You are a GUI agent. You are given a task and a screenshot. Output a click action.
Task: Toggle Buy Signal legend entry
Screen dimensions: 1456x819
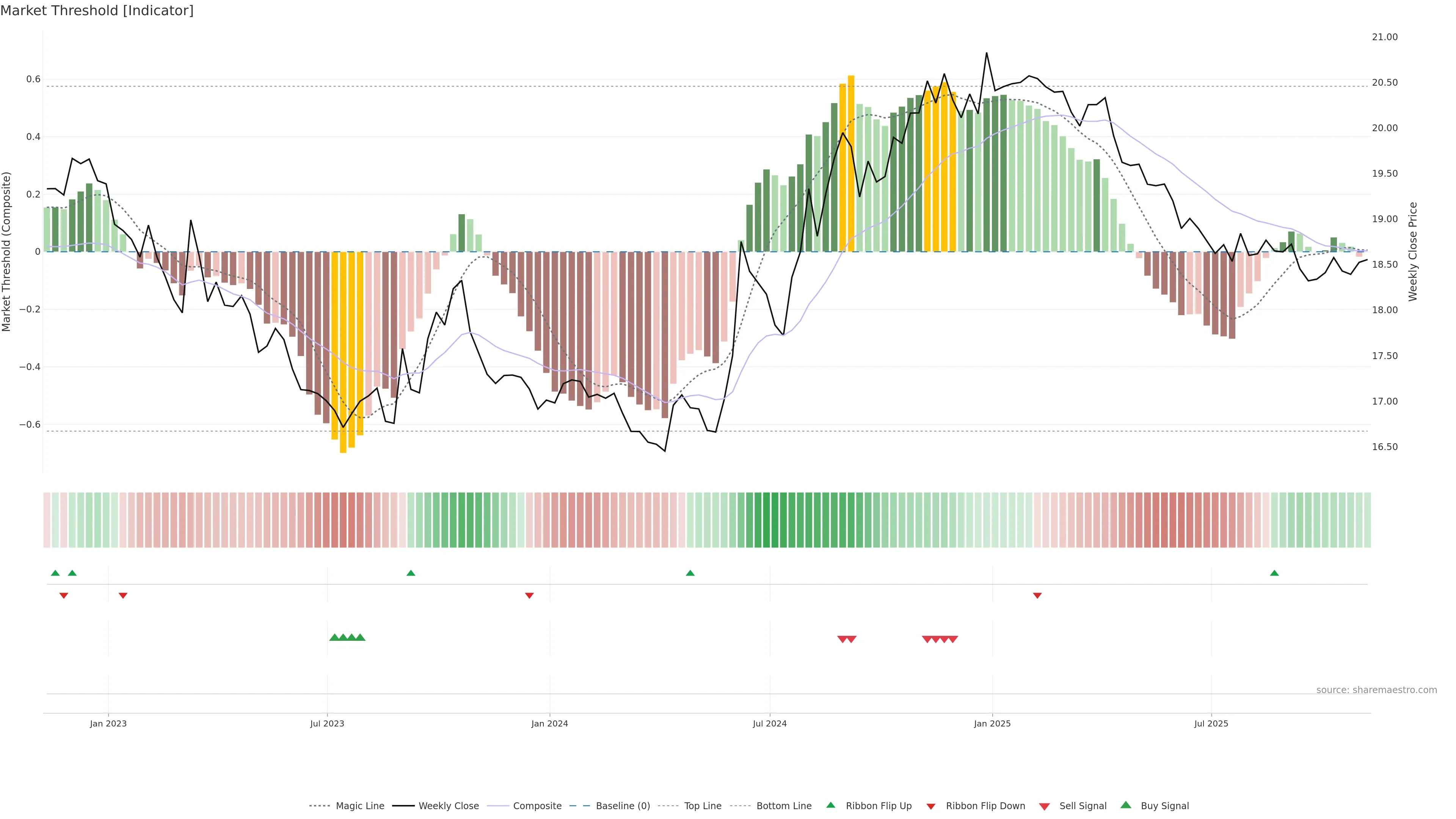pos(1164,806)
